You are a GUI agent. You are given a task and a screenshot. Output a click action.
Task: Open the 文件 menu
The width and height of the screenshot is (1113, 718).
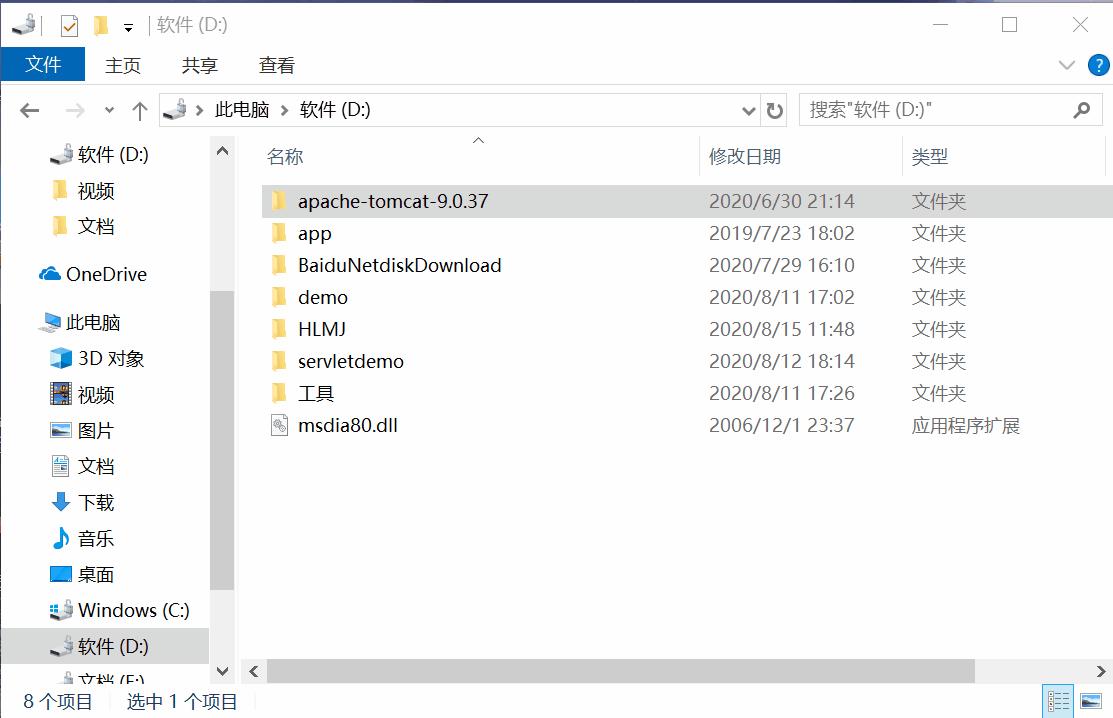point(43,65)
